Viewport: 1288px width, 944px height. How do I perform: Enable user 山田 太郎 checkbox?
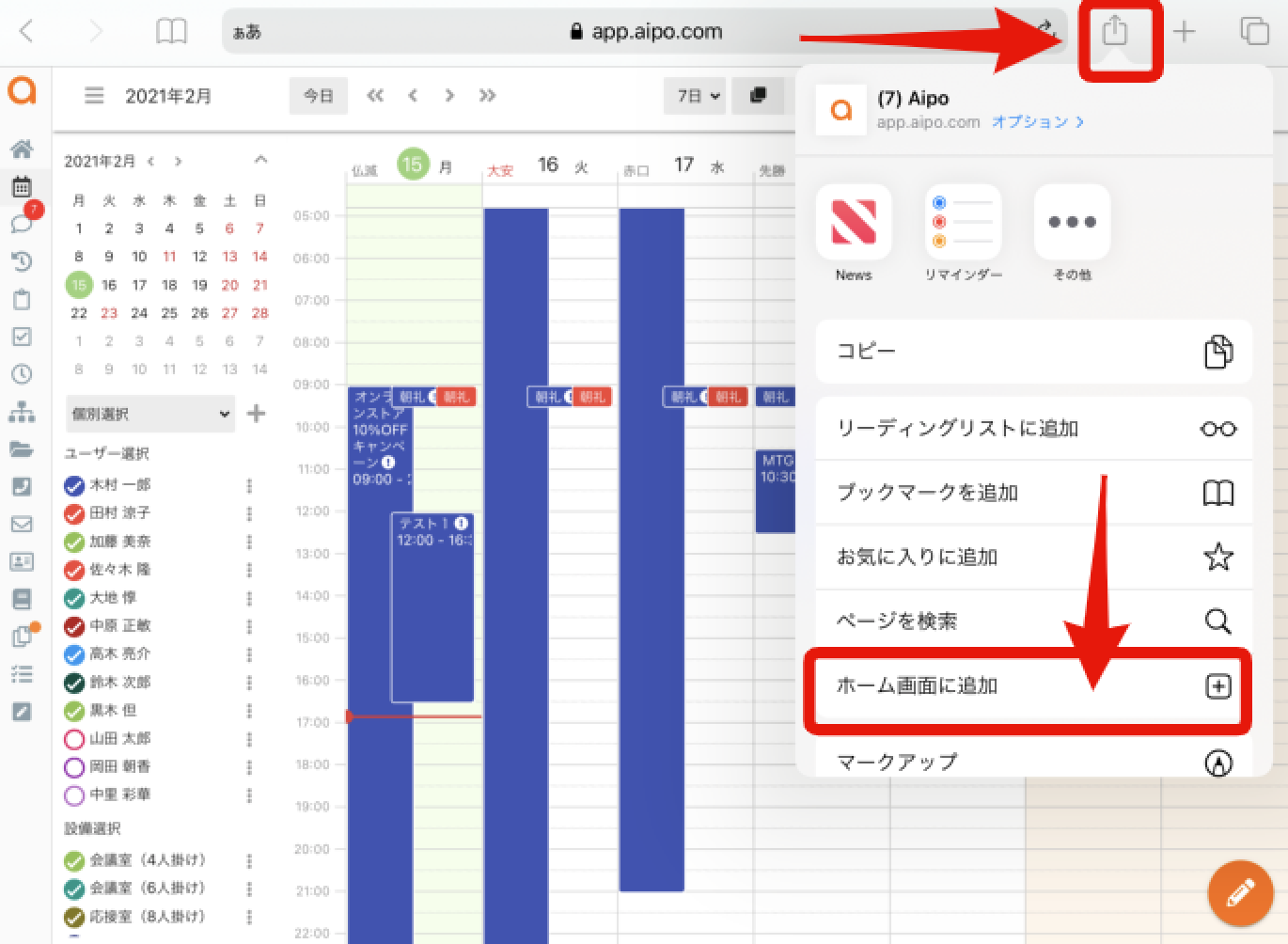click(74, 740)
